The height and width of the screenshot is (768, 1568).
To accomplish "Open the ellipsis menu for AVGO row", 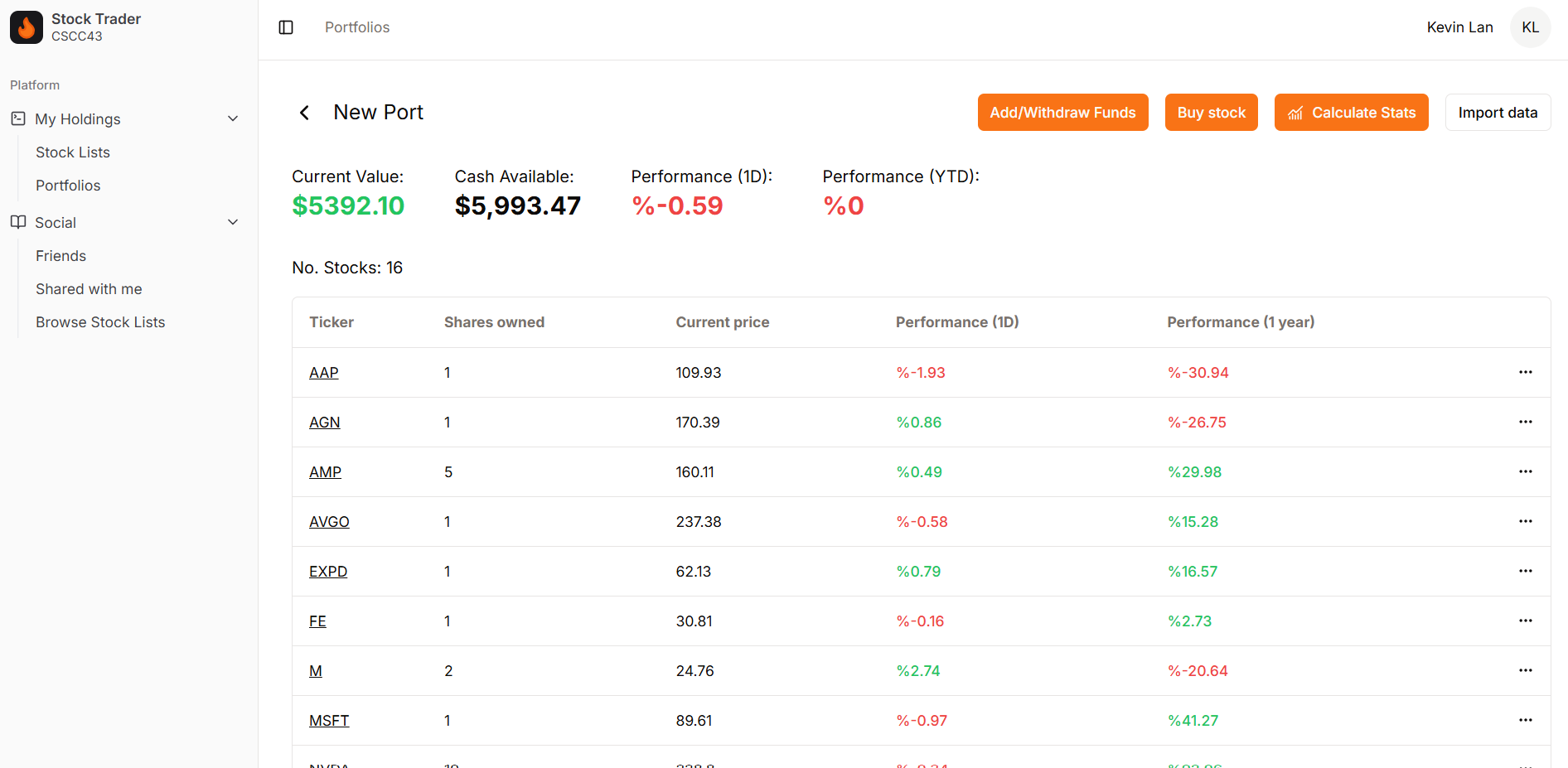I will 1526,521.
